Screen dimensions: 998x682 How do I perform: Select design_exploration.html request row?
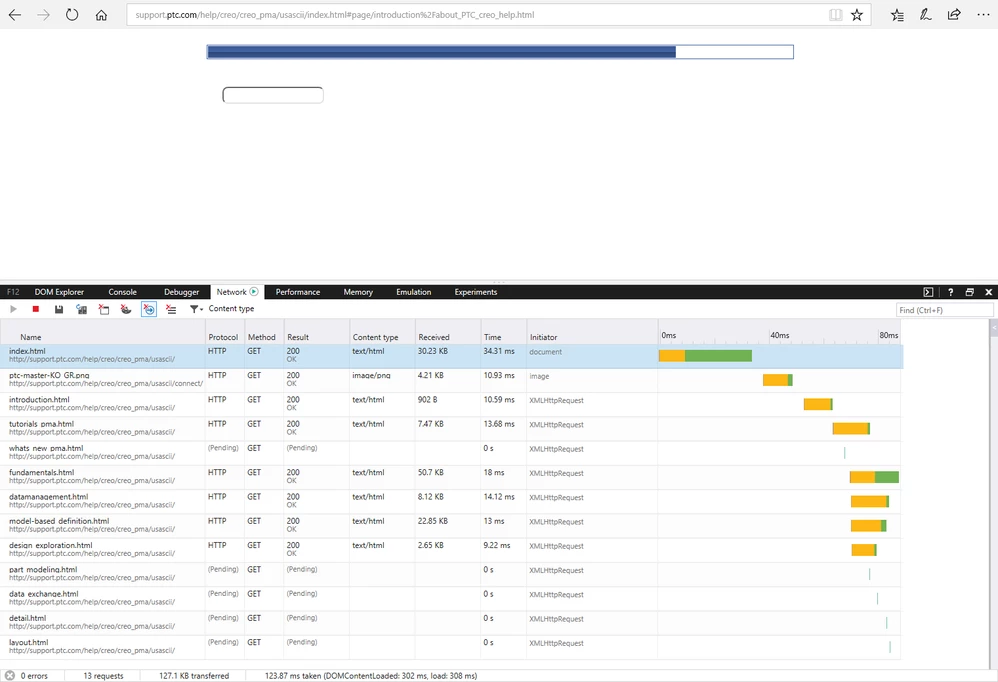pos(451,550)
